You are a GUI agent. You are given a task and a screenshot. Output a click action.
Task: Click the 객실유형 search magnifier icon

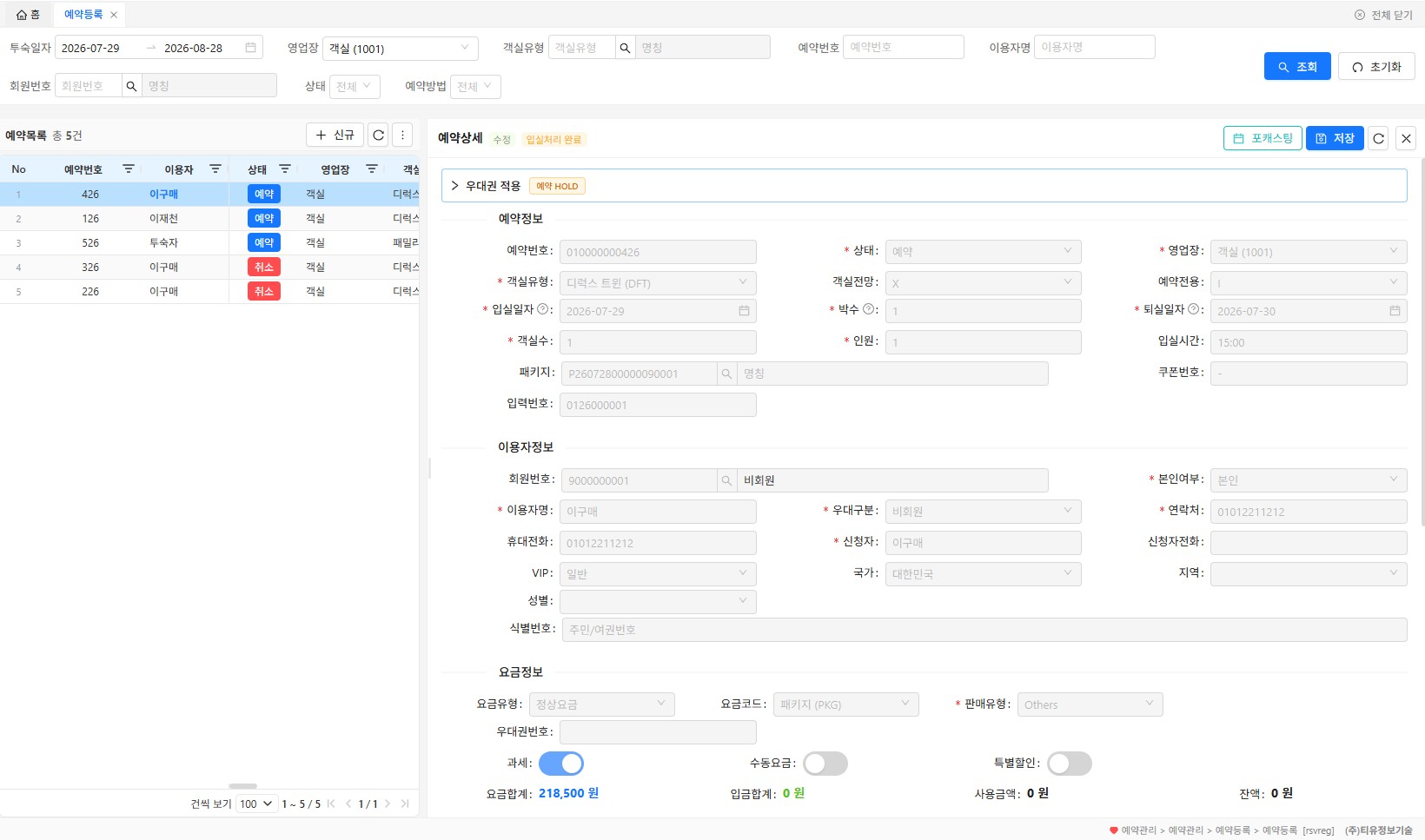tap(625, 48)
